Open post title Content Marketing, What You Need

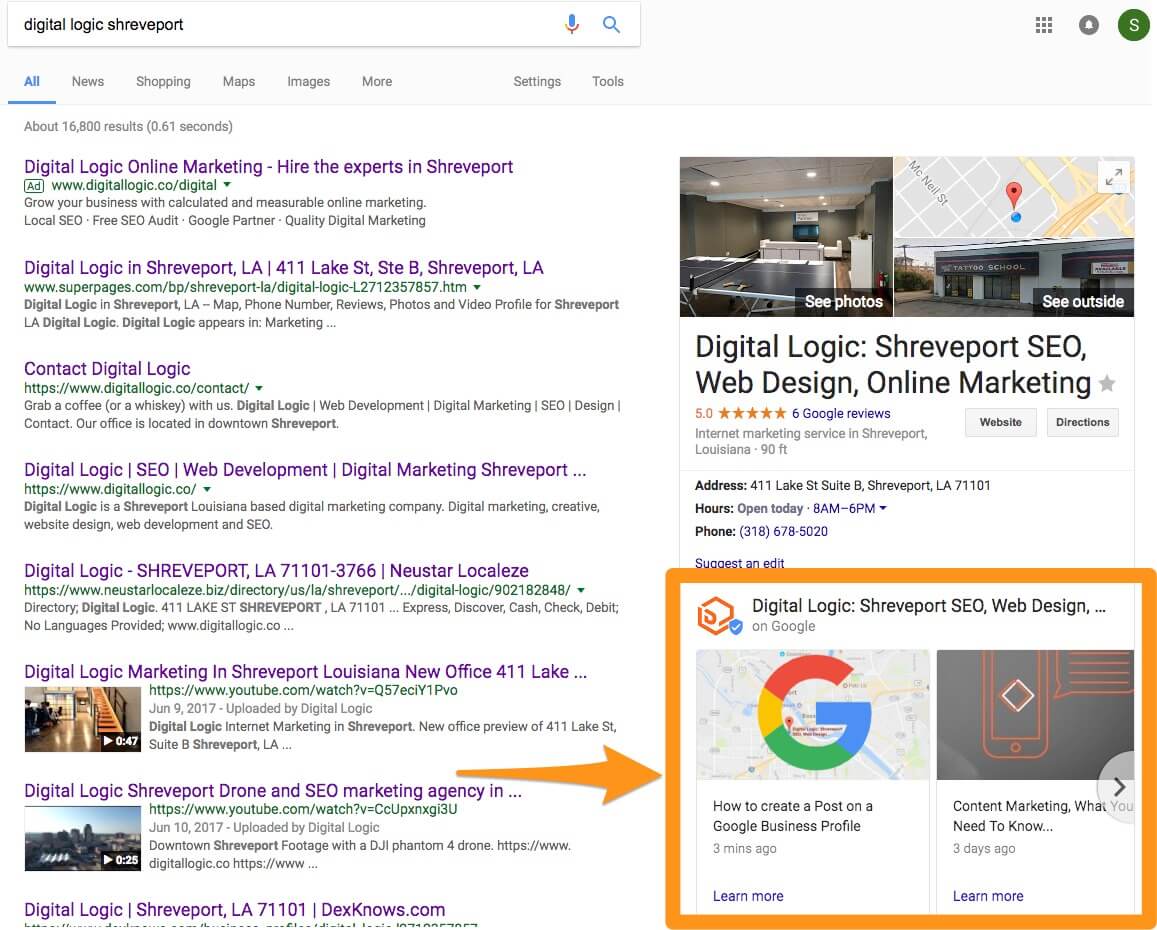click(1043, 816)
